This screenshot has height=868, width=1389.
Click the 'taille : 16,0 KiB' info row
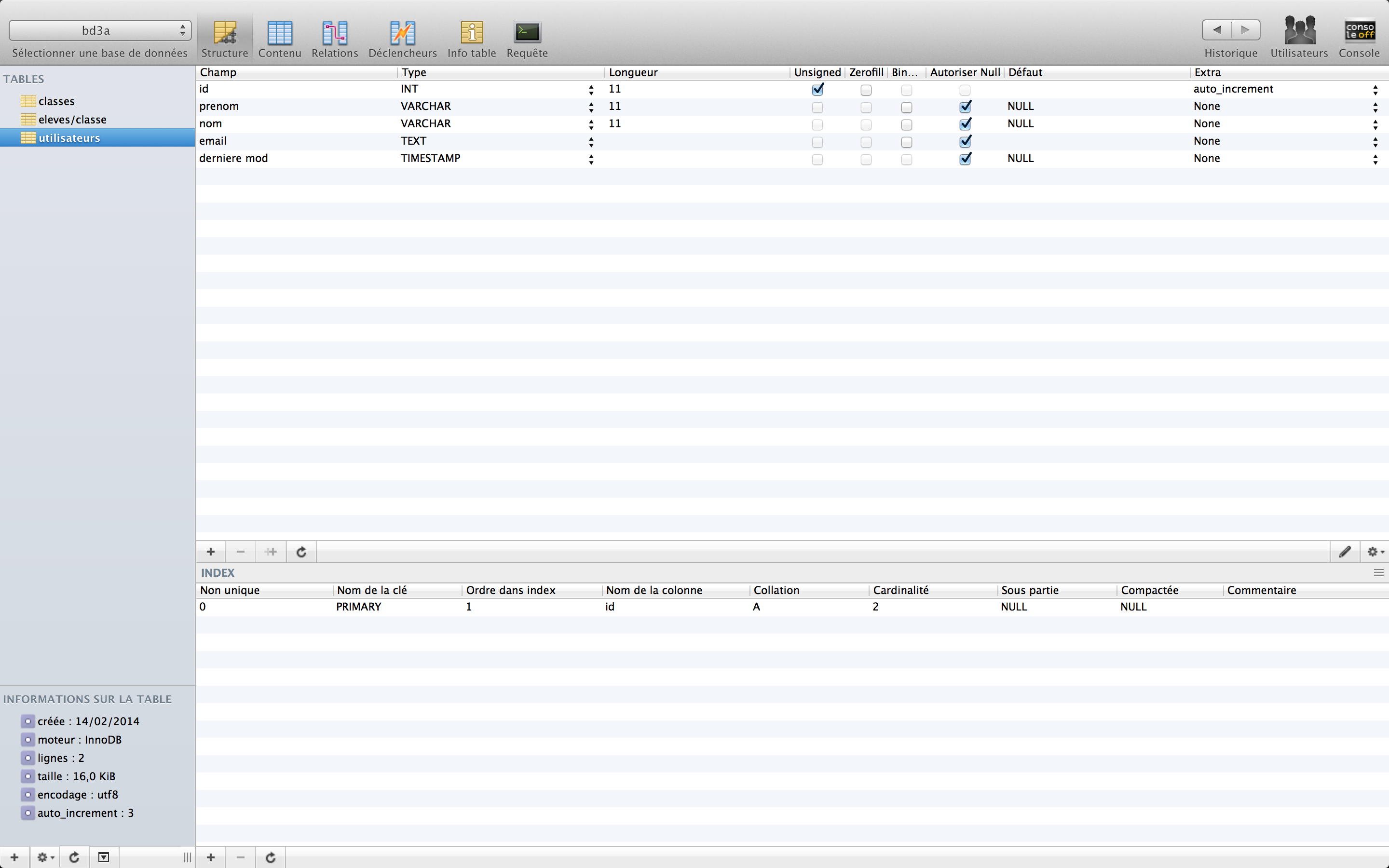[76, 776]
